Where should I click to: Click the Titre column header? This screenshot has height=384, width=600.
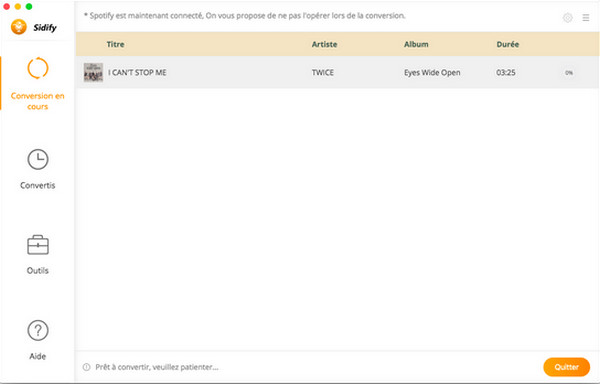coord(115,44)
